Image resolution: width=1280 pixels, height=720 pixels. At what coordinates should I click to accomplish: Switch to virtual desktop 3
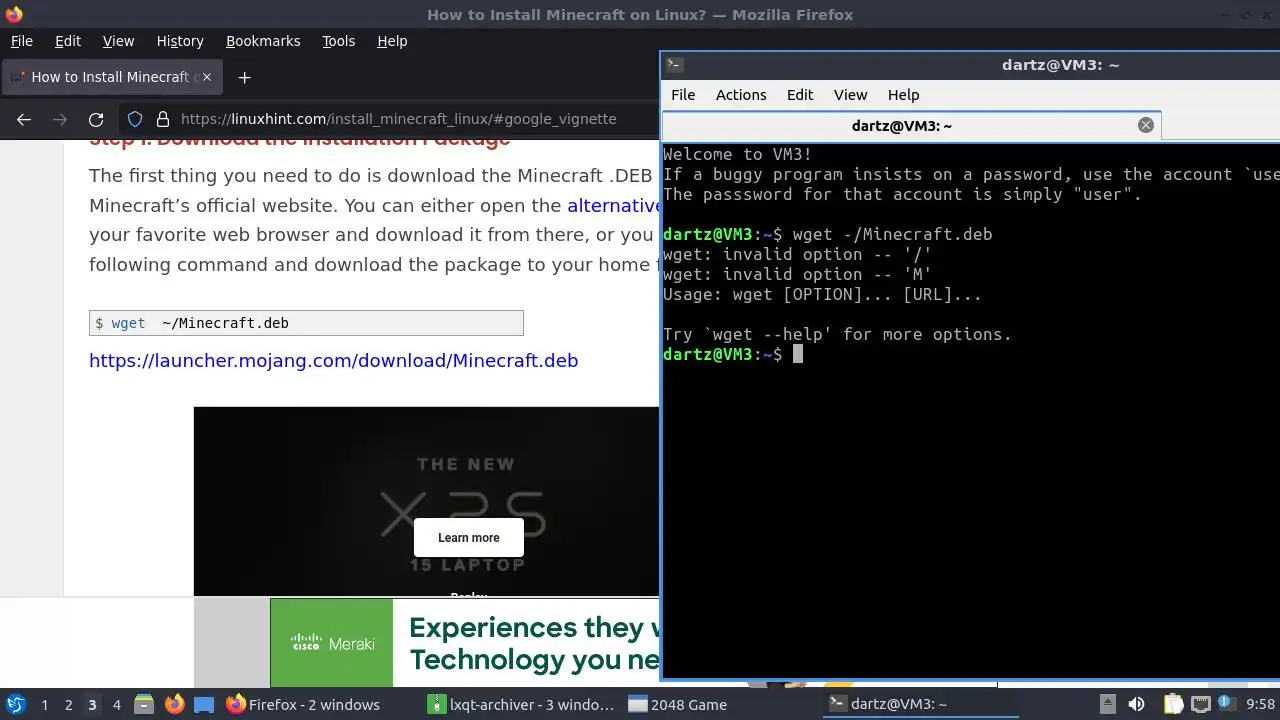(x=92, y=705)
